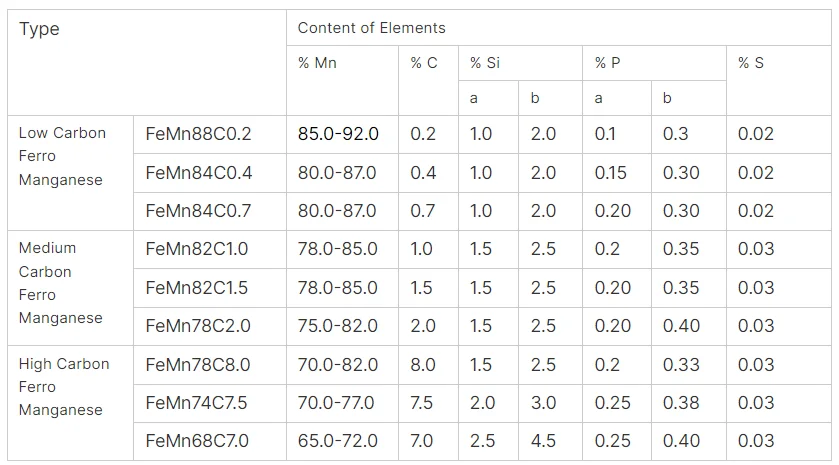Click the "% P" column header
Screen dimensions: 839x465
(x=607, y=63)
